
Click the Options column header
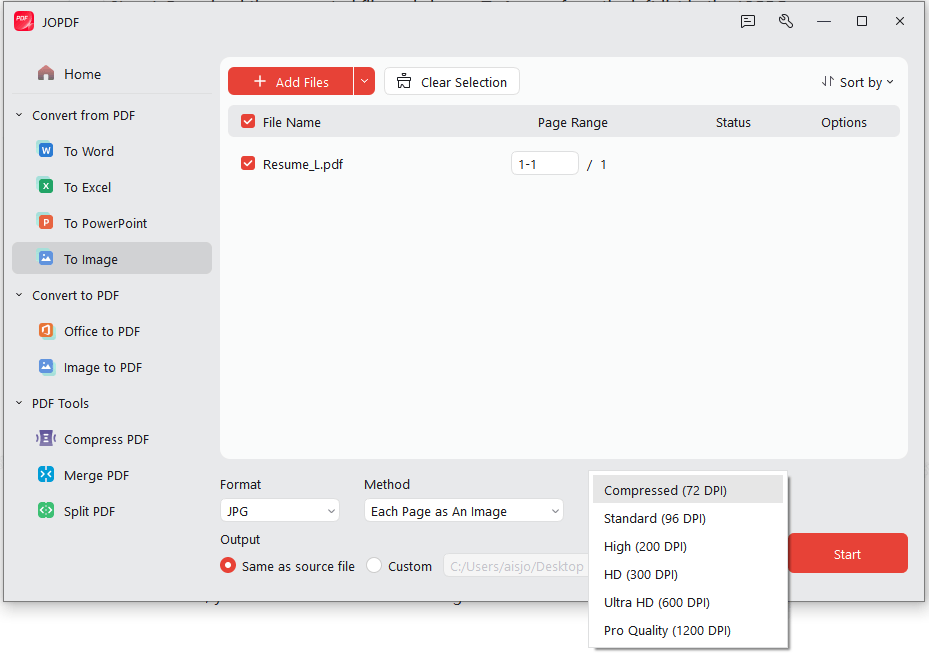point(844,122)
